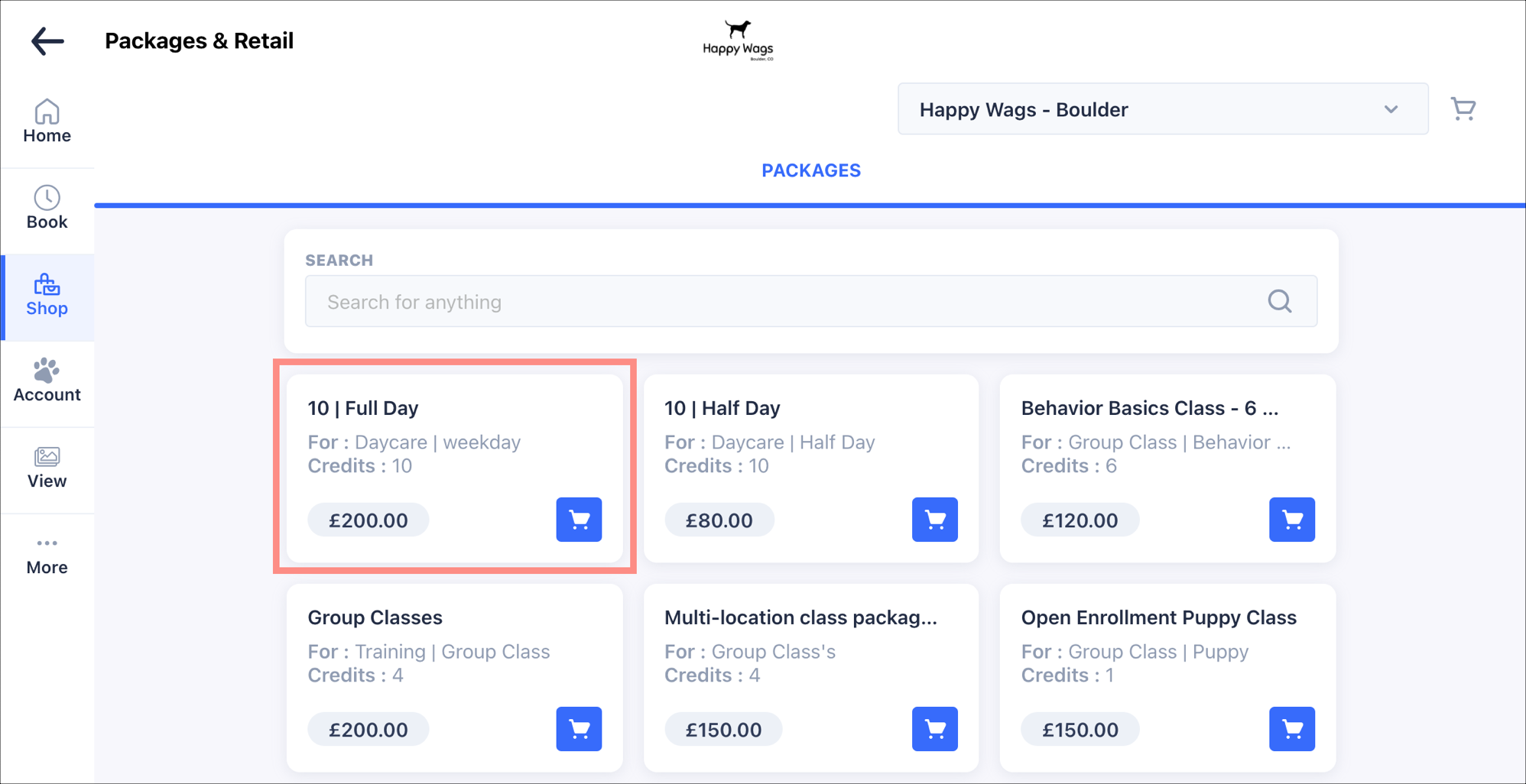Add 10 | Half Day package to cart
This screenshot has height=784, width=1526.
pos(934,520)
